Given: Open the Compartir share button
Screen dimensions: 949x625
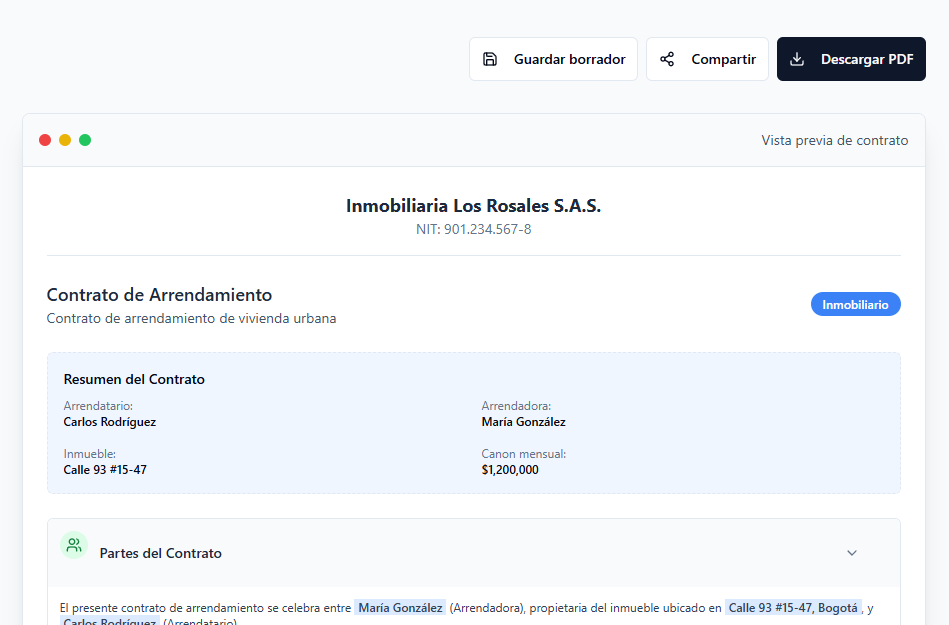Looking at the screenshot, I should pyautogui.click(x=707, y=59).
